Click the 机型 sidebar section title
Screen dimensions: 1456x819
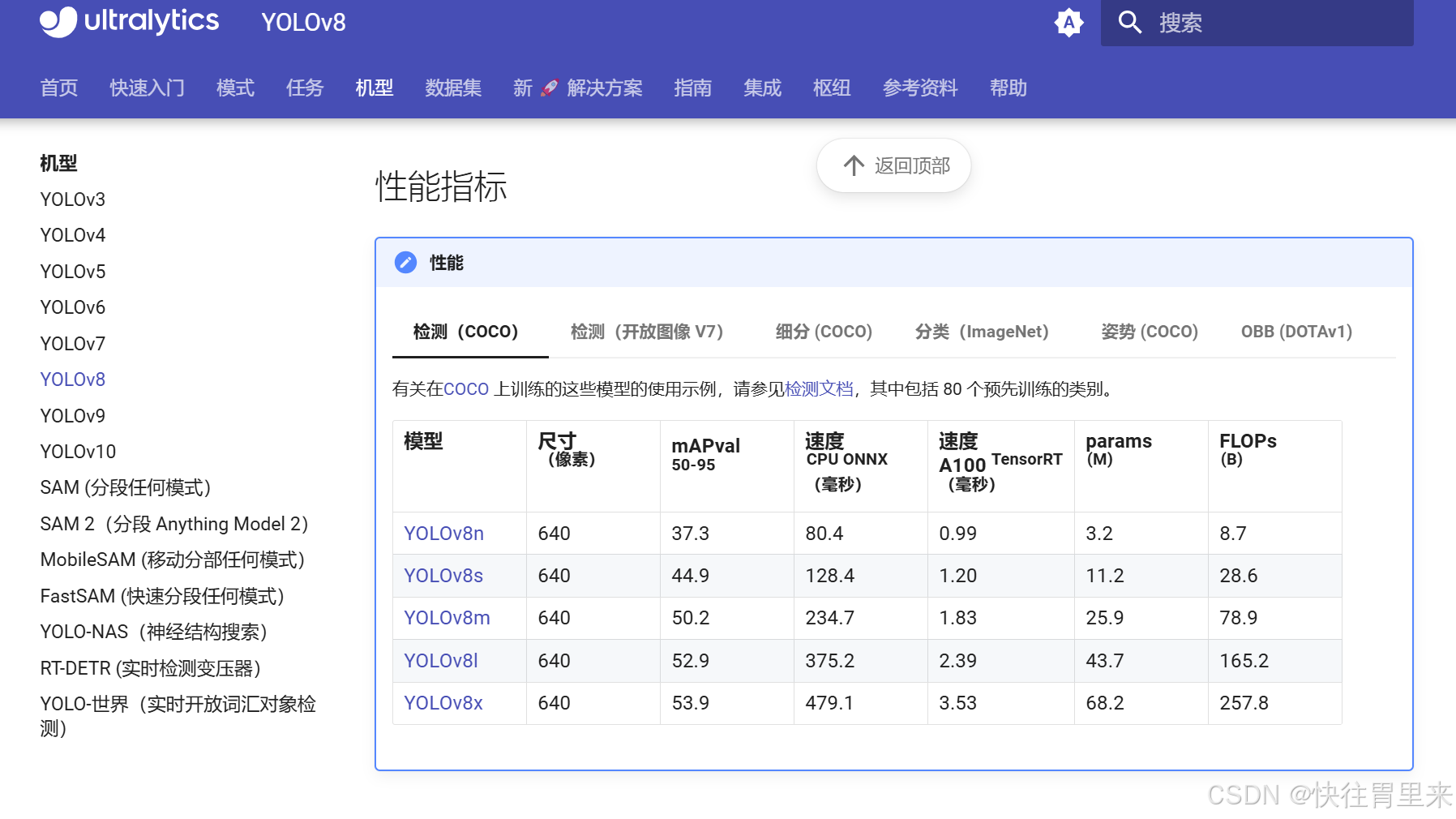click(x=58, y=163)
